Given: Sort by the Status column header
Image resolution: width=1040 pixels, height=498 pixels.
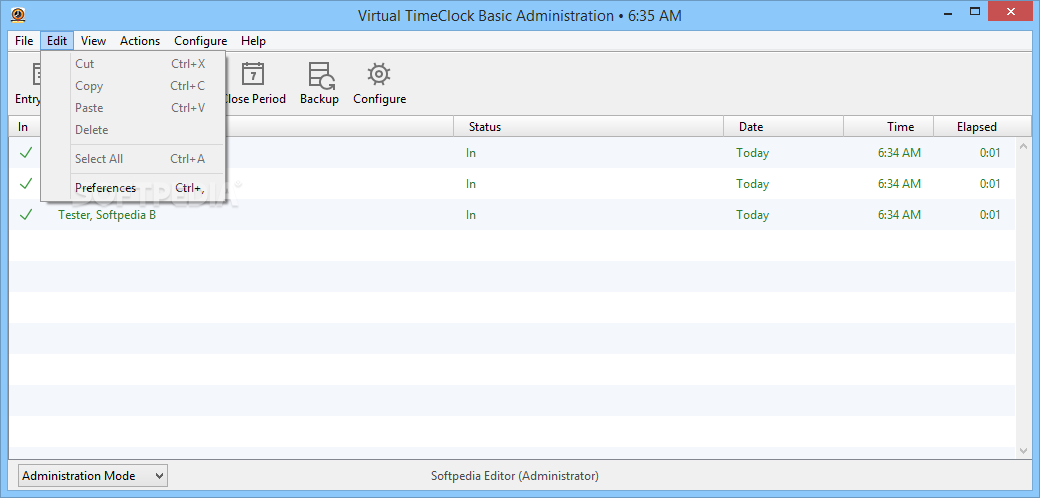Looking at the screenshot, I should pos(588,126).
